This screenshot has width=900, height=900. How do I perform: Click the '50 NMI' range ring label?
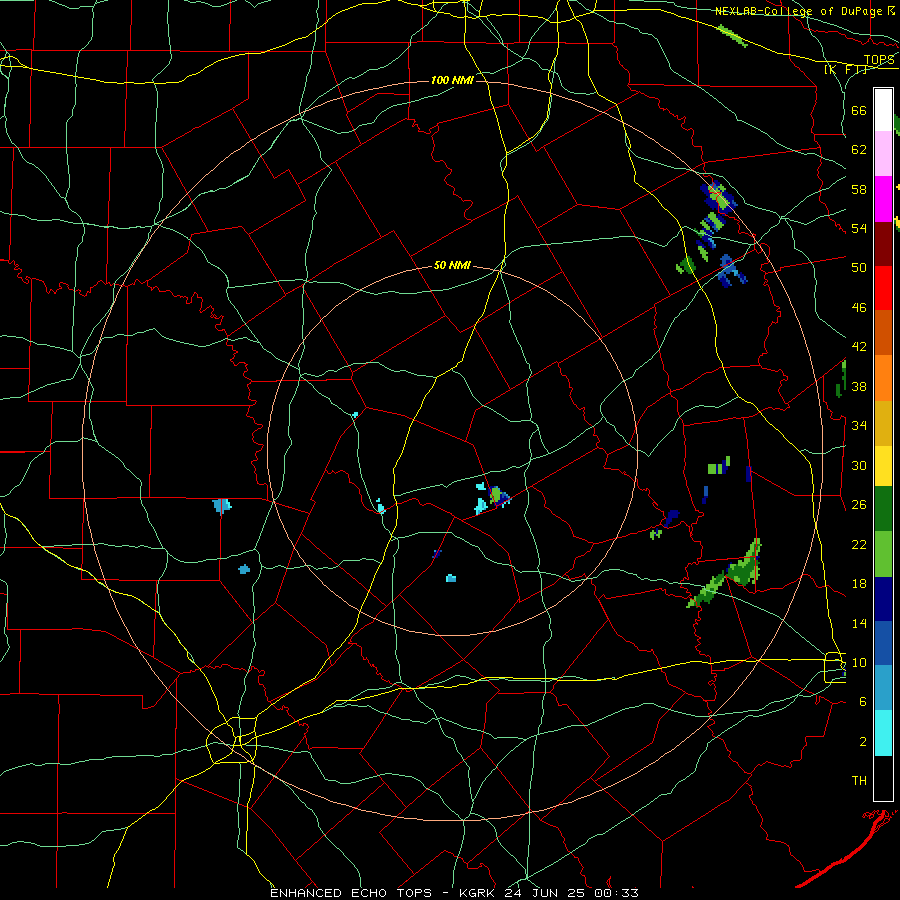[x=452, y=265]
